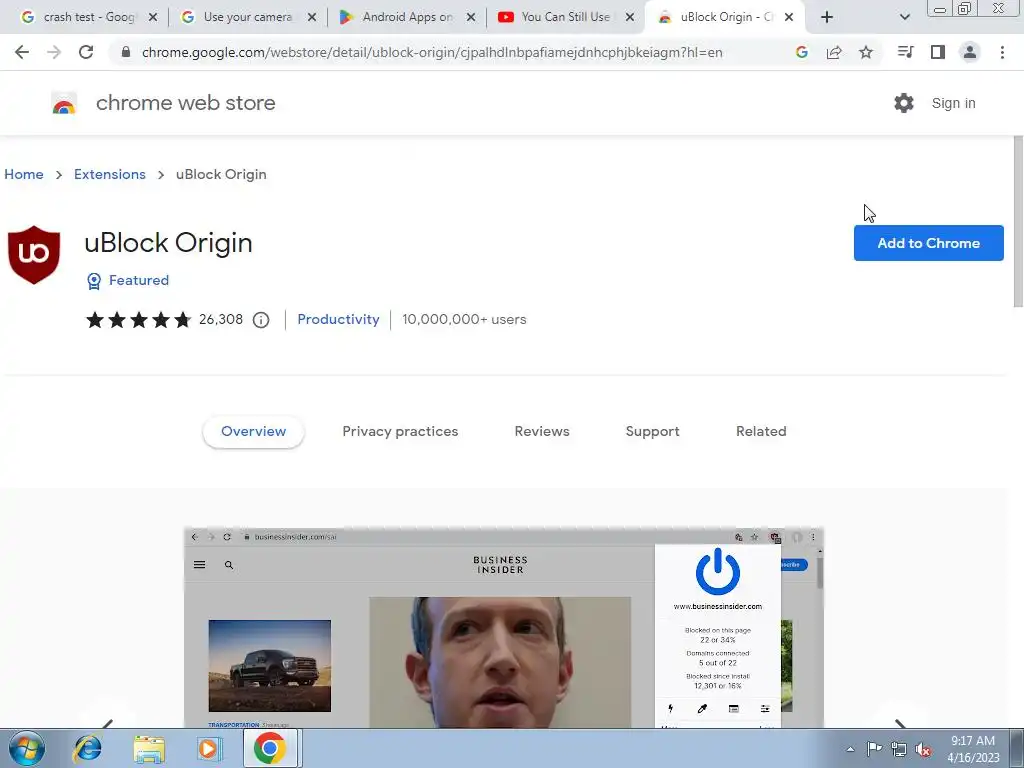Click the page vertical scrollbar
Image resolution: width=1024 pixels, height=768 pixels.
[1018, 222]
